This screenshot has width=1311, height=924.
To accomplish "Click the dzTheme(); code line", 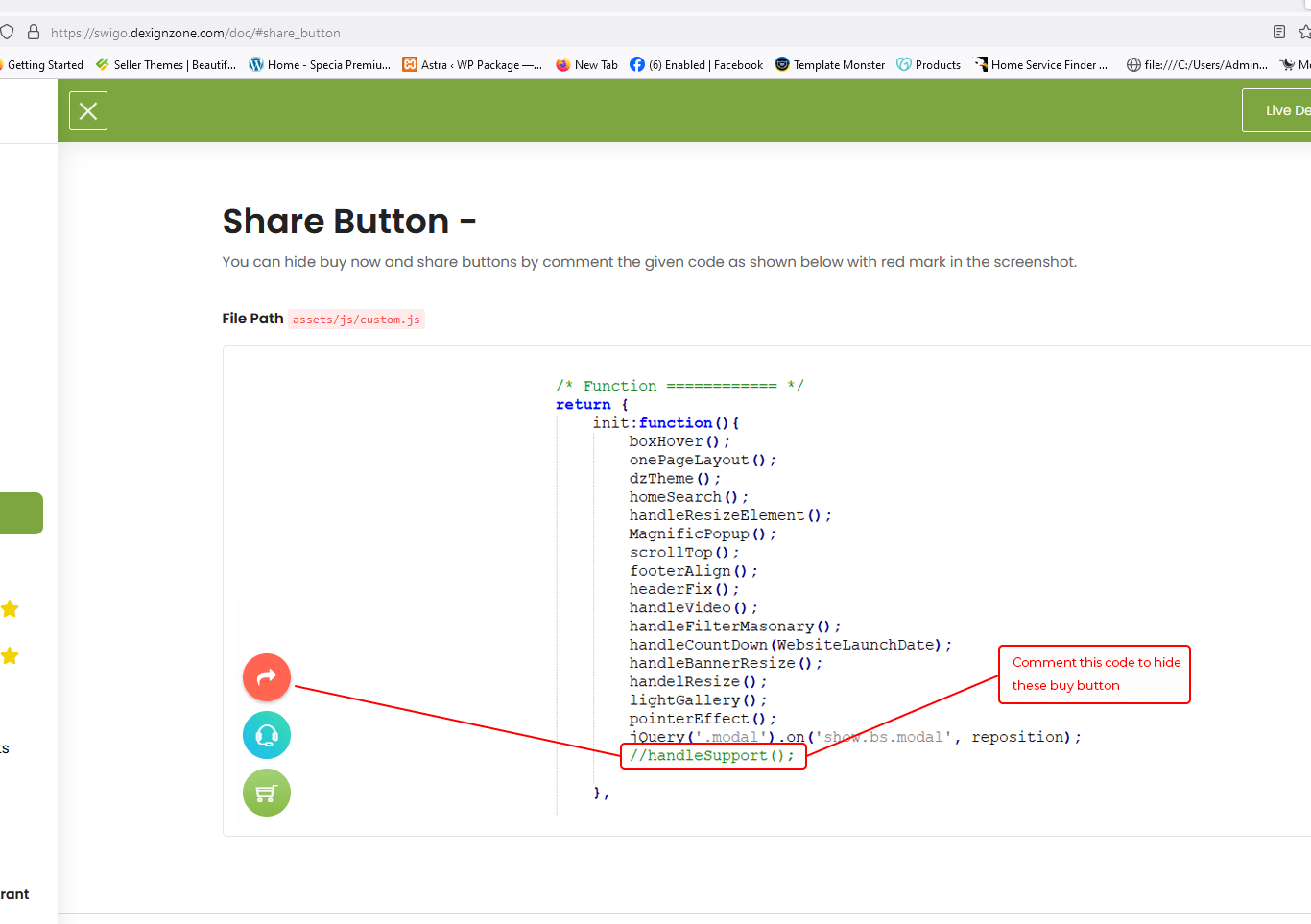I will pos(675,478).
